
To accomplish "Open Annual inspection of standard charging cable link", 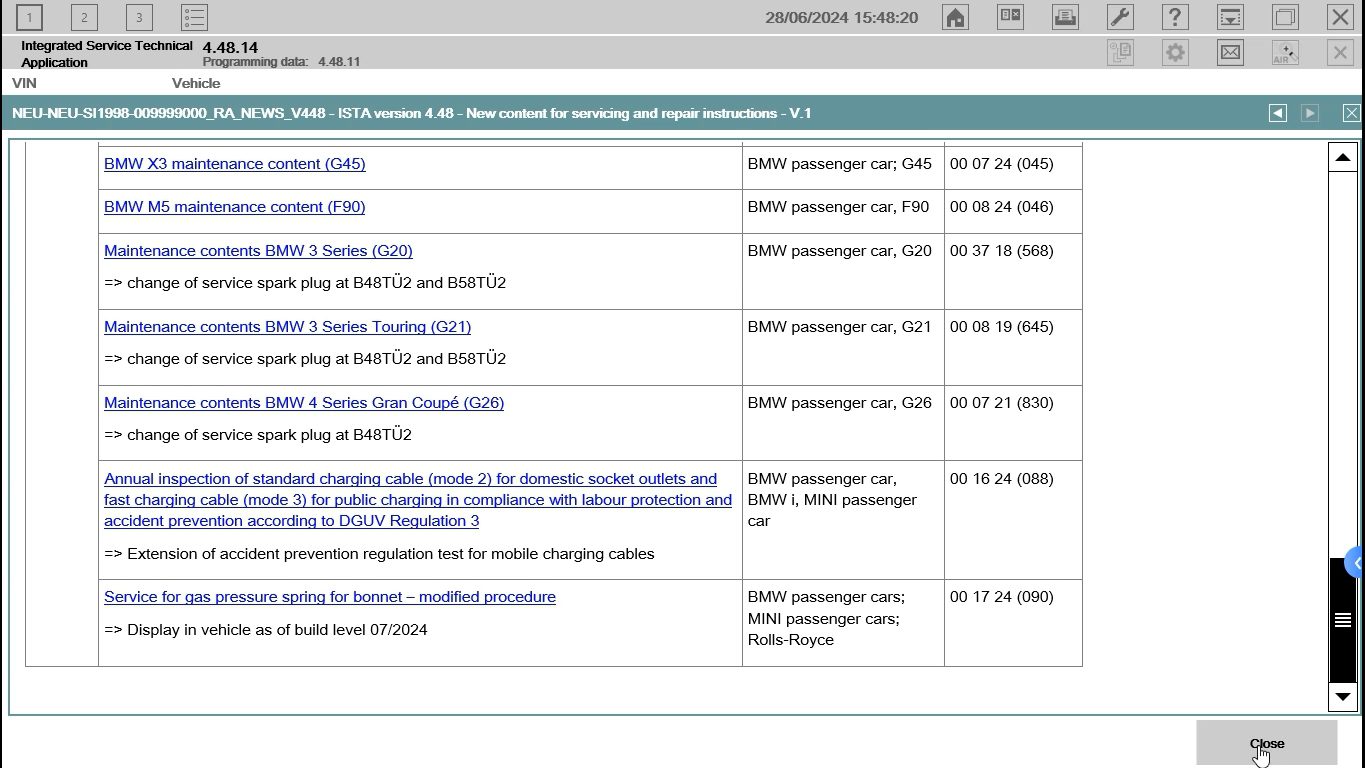I will coord(418,500).
